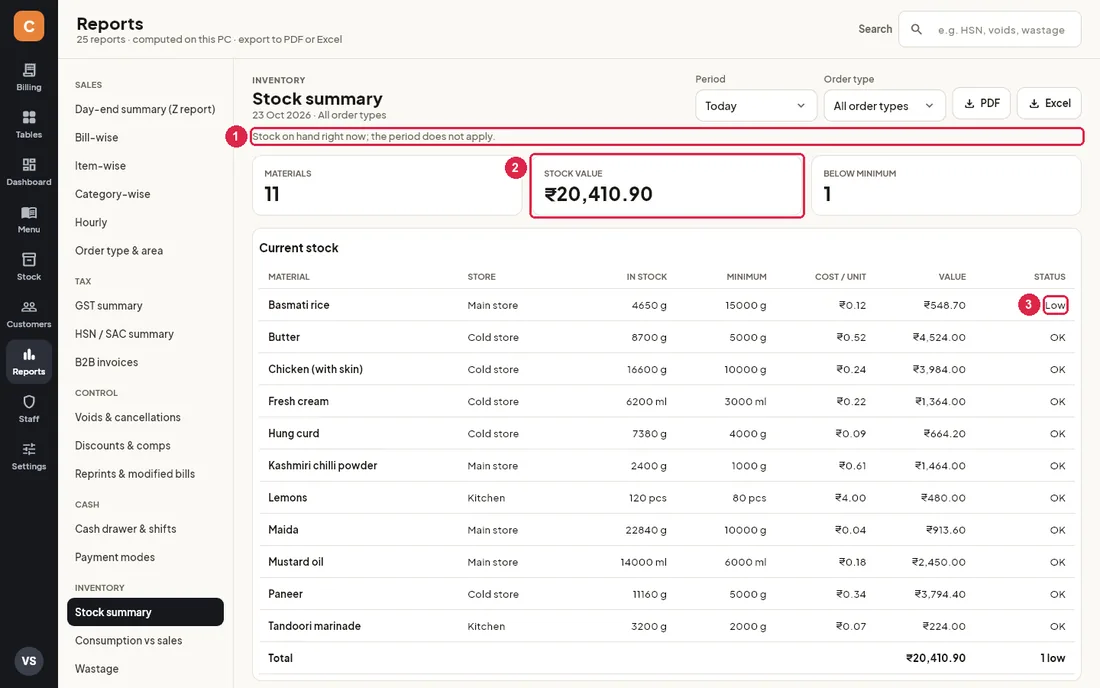Click the Paneer material name
Viewport: 1100px width, 688px height.
tap(285, 594)
